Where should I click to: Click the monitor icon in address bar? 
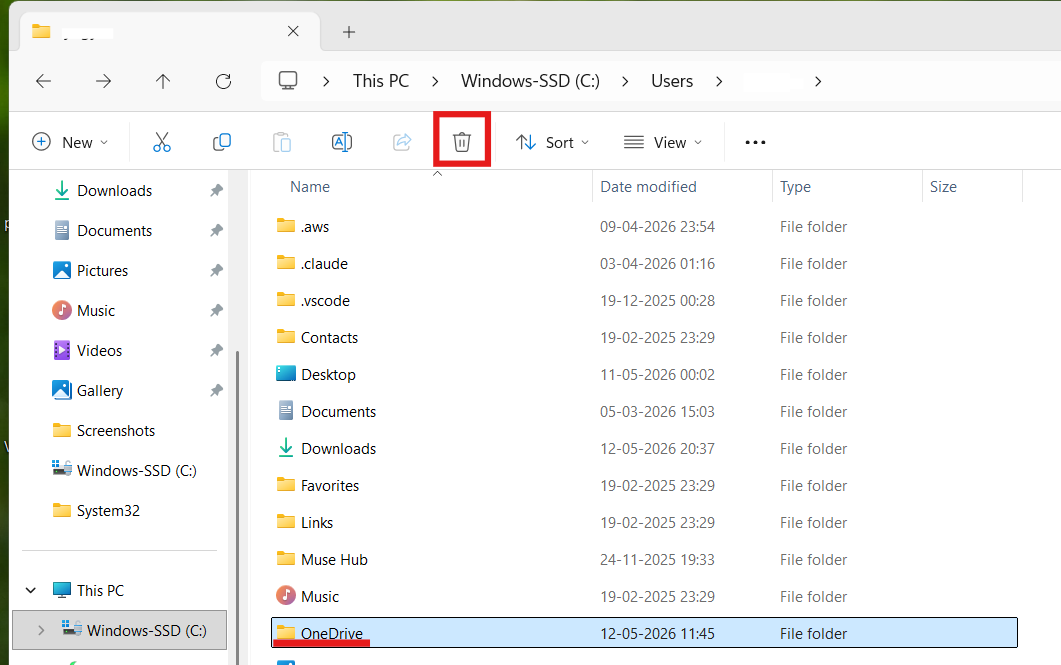tap(288, 81)
